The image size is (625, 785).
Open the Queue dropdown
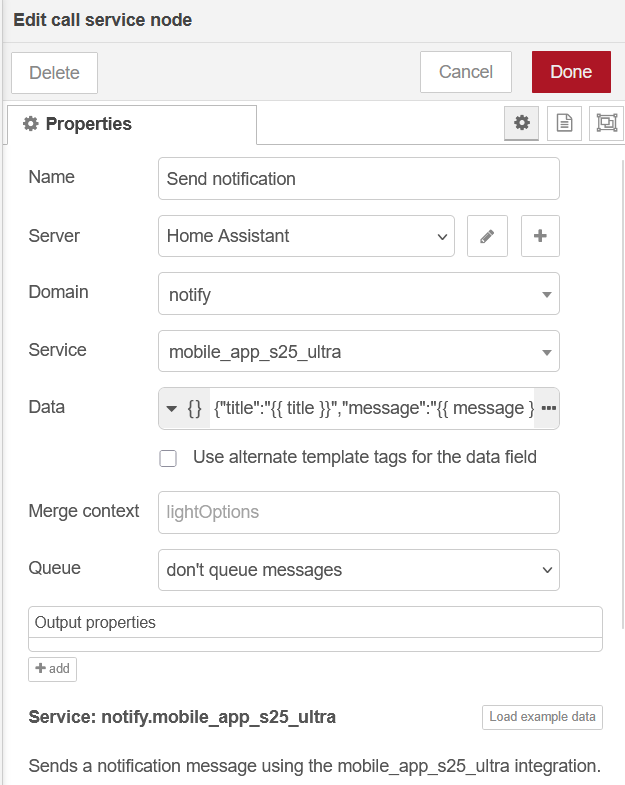coord(358,570)
